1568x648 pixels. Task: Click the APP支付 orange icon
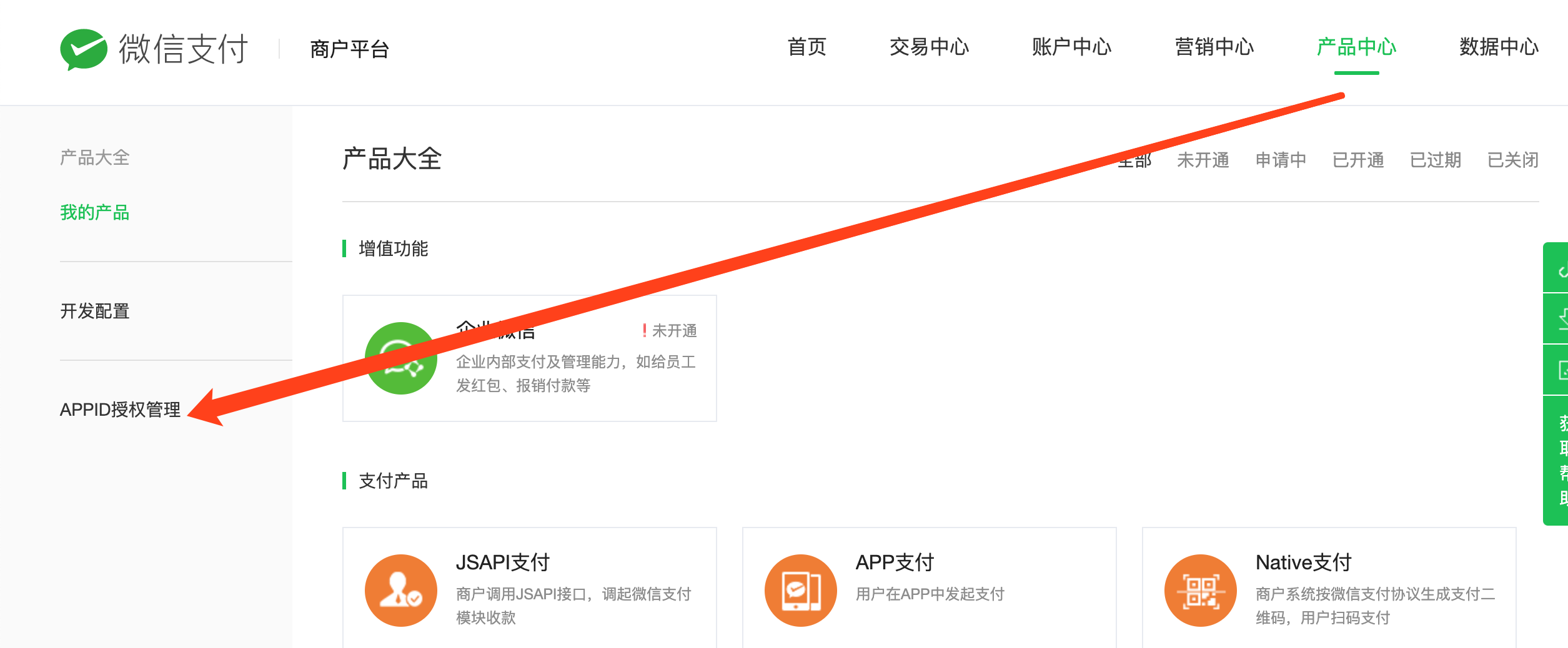click(801, 591)
